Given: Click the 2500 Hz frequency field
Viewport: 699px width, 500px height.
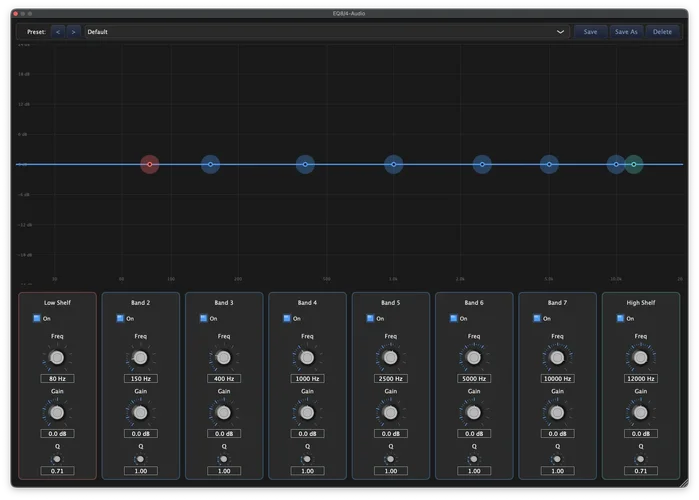Looking at the screenshot, I should pos(391,378).
